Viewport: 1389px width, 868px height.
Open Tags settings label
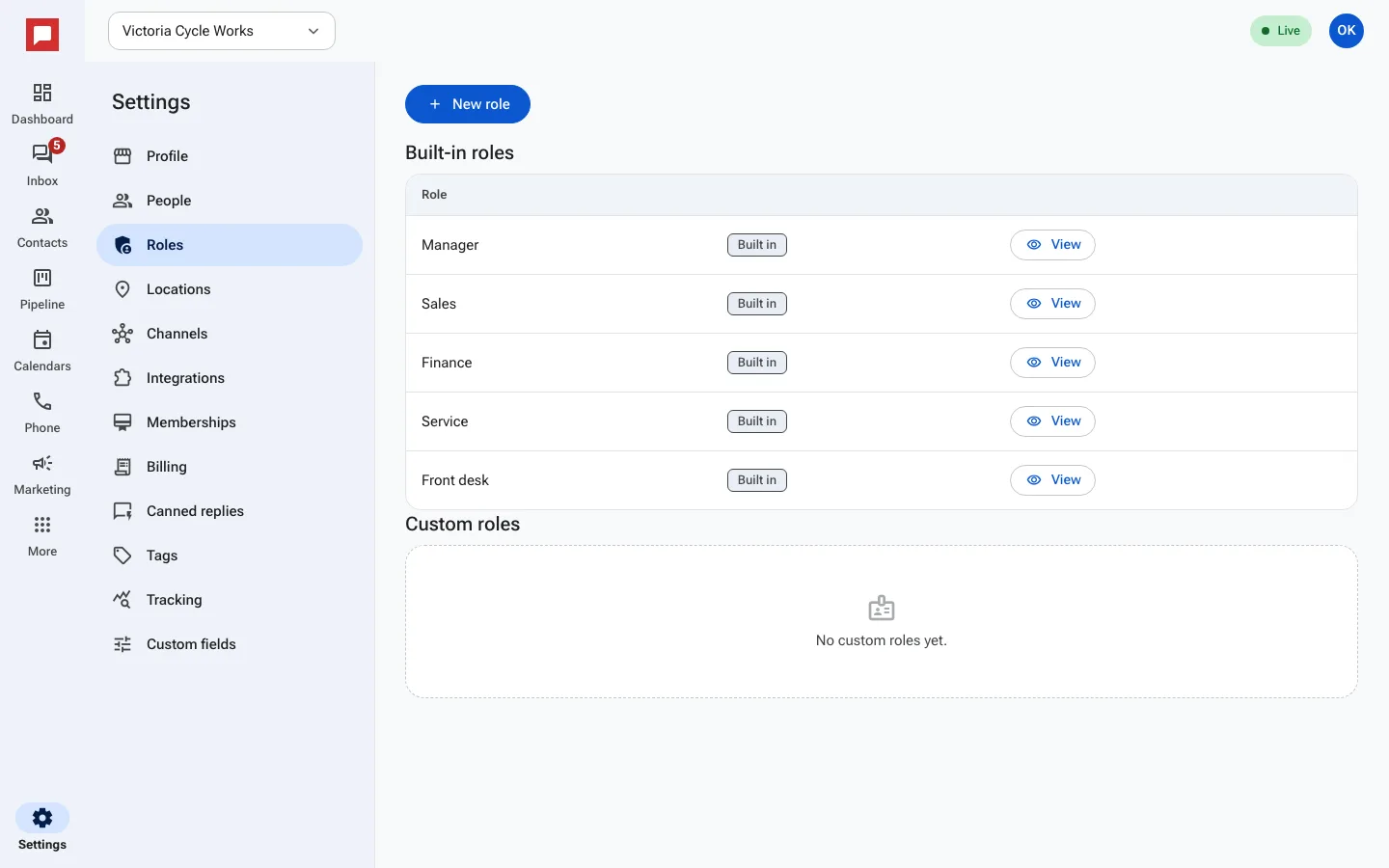pyautogui.click(x=162, y=556)
